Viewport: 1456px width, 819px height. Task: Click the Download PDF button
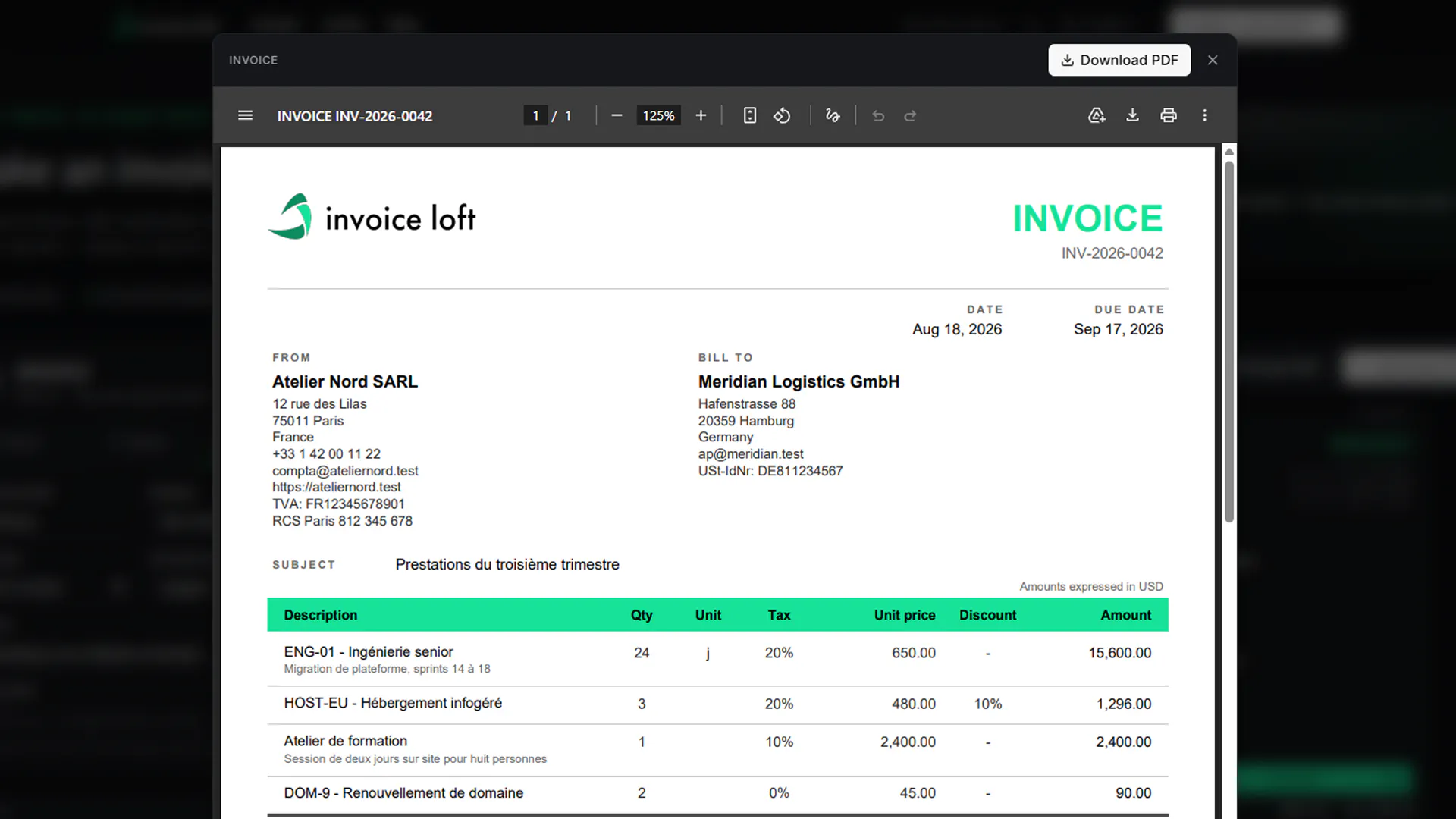point(1119,60)
